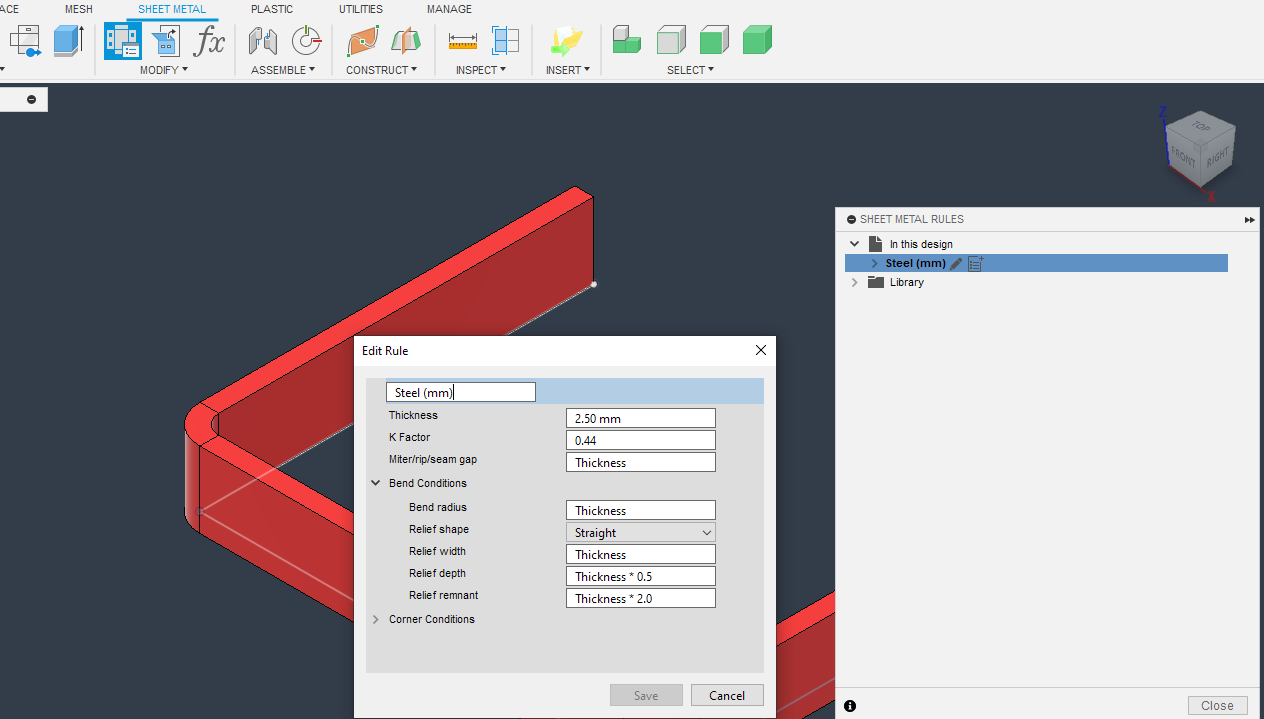1264x719 pixels.
Task: Open Change Parameters with the fx icon
Action: (x=208, y=42)
